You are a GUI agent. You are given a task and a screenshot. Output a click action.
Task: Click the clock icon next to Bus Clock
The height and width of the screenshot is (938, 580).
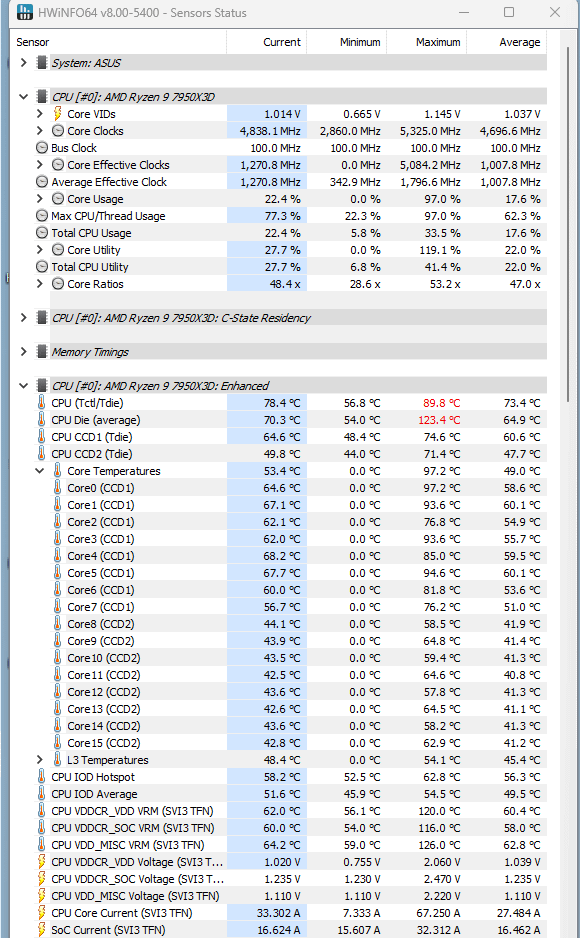[42, 148]
